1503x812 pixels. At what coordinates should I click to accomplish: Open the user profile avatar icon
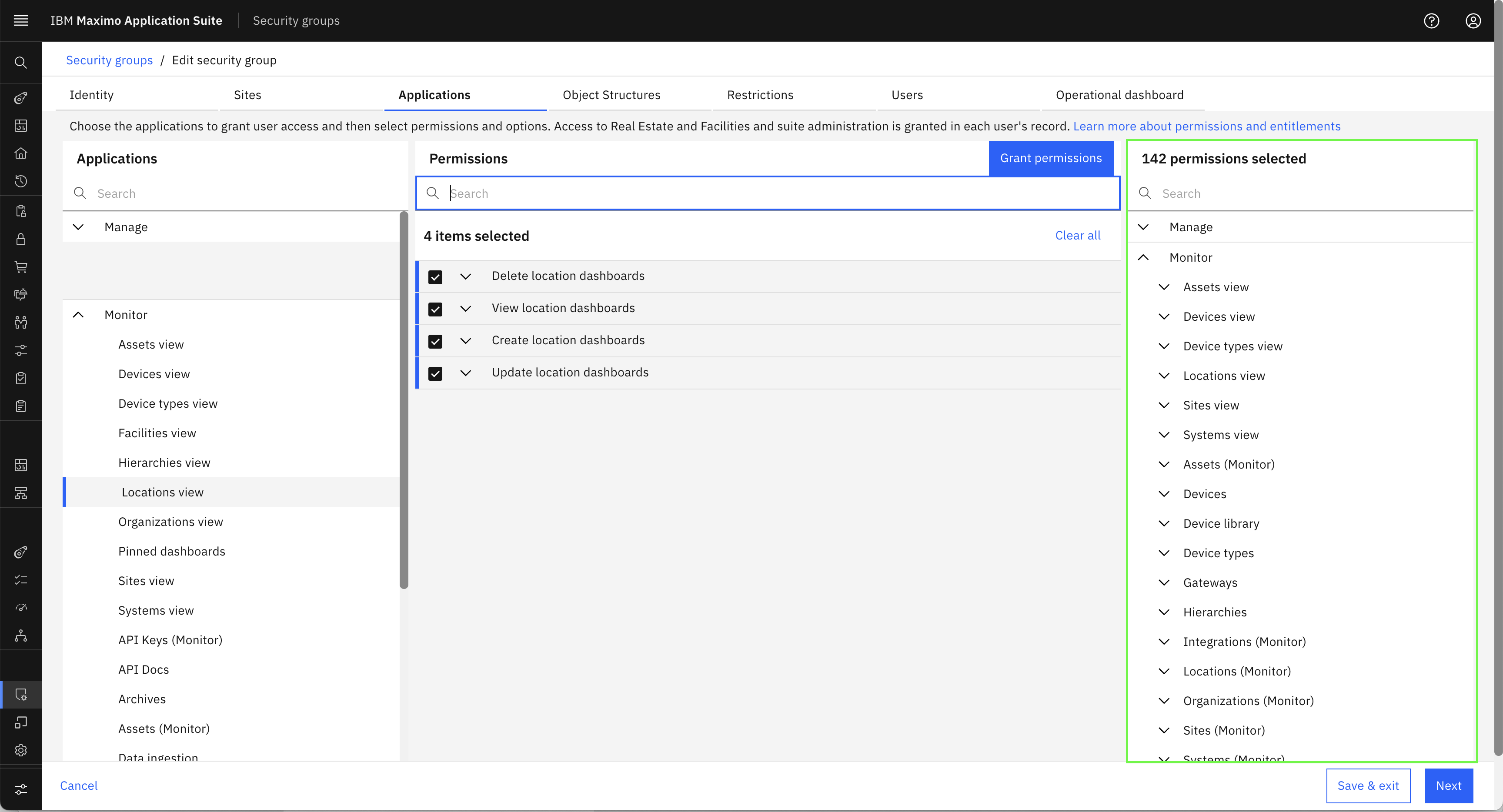1473,20
